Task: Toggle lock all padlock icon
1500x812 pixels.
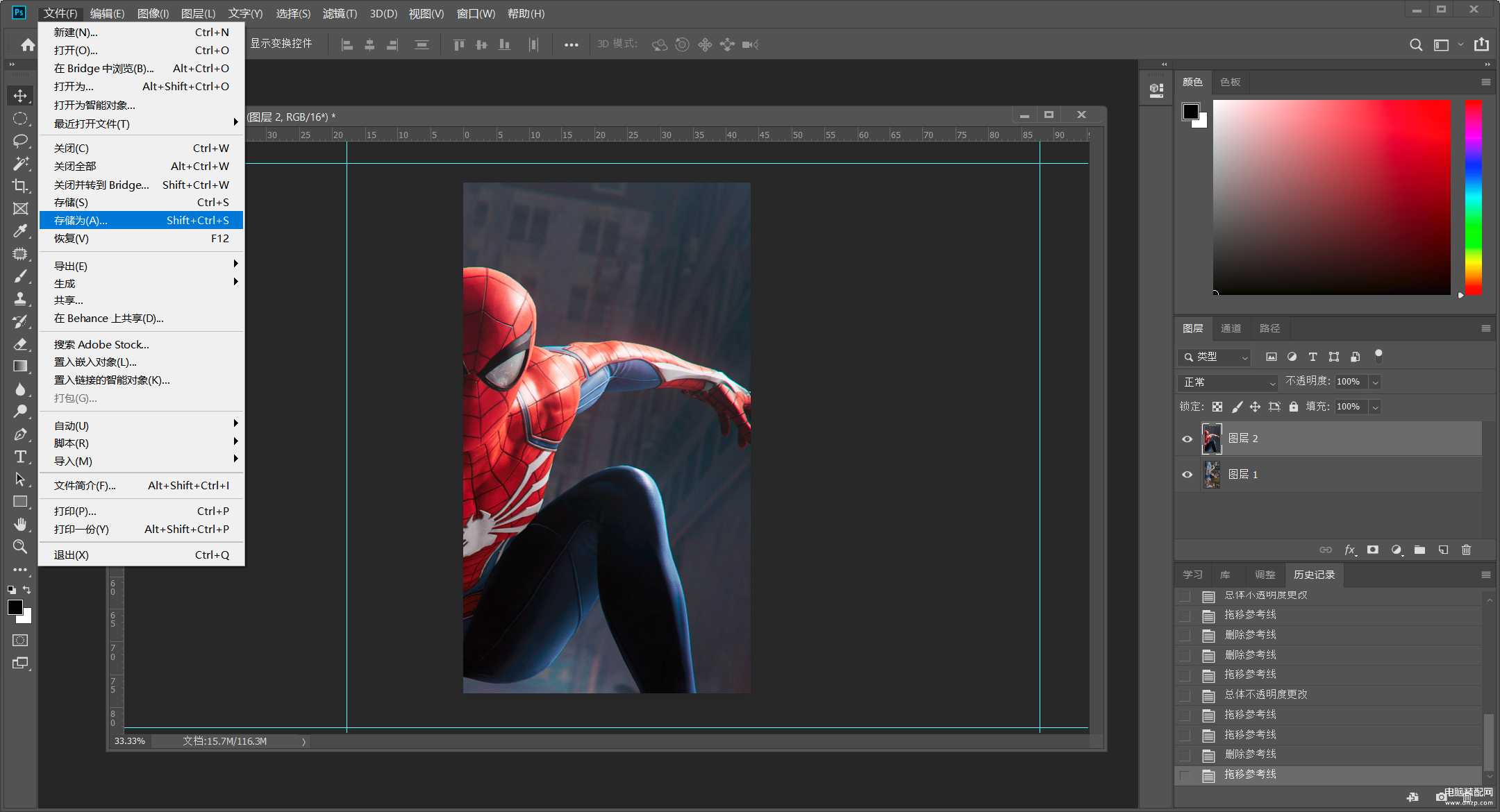Action: tap(1294, 407)
